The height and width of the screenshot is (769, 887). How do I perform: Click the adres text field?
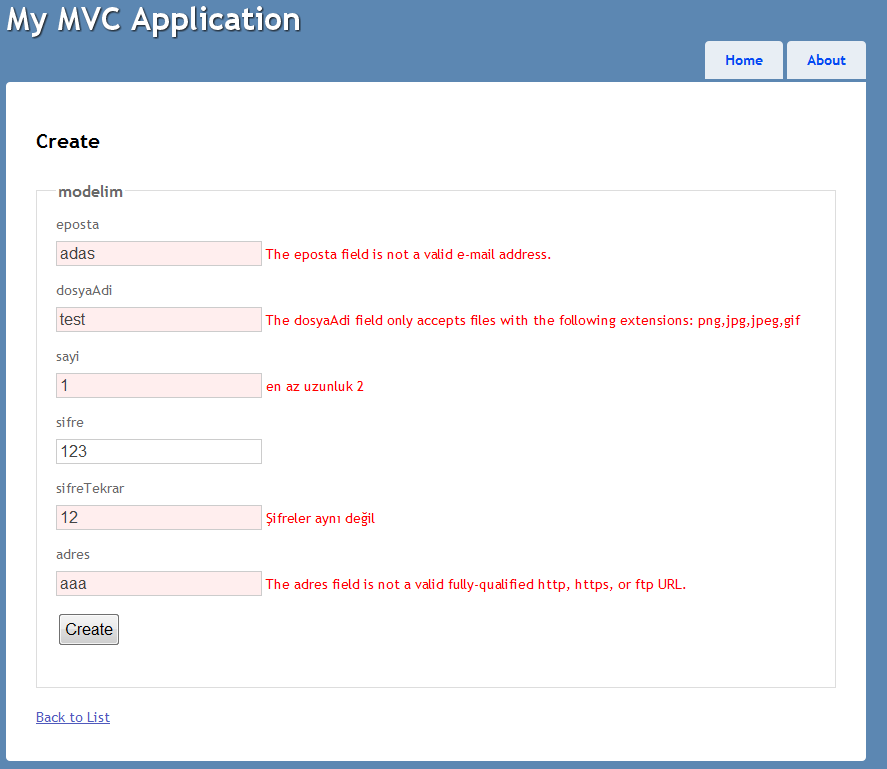159,584
